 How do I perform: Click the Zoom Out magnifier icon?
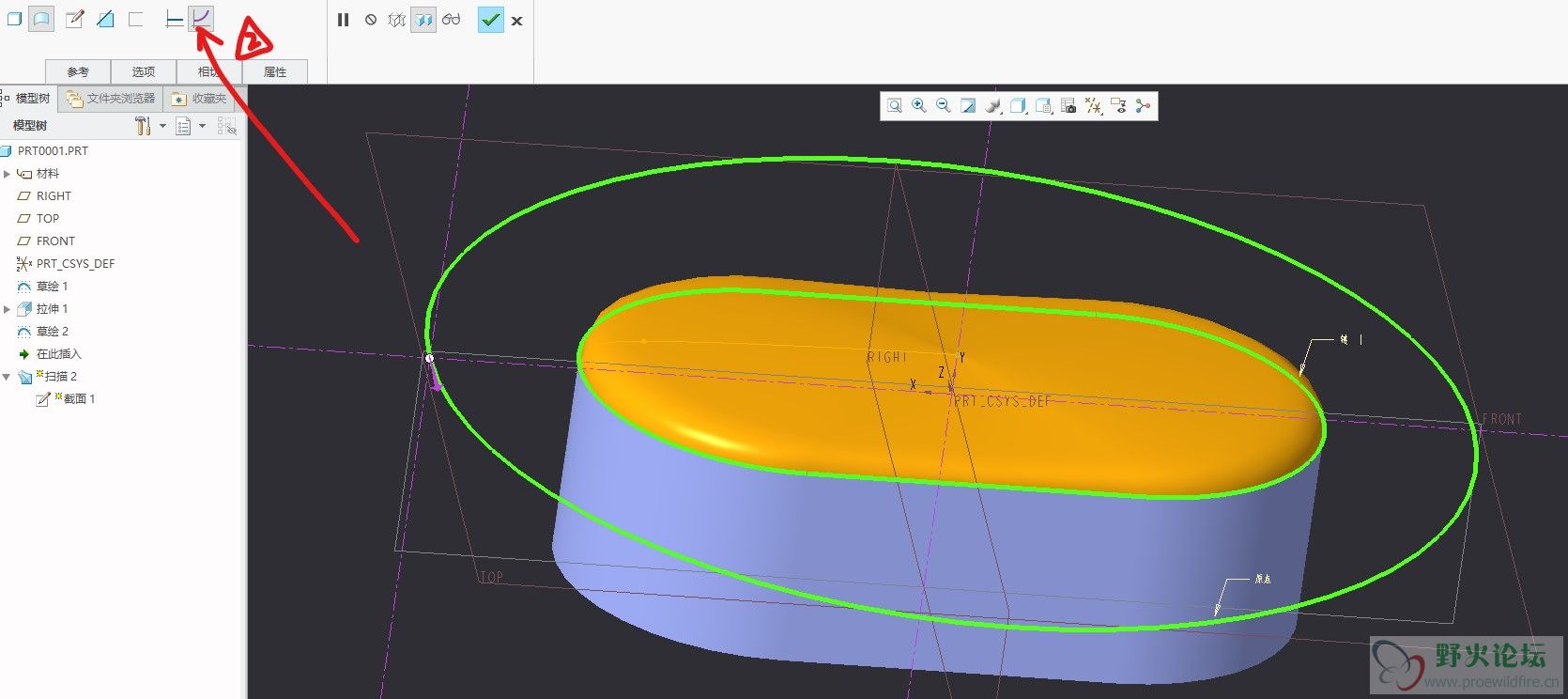[x=944, y=106]
